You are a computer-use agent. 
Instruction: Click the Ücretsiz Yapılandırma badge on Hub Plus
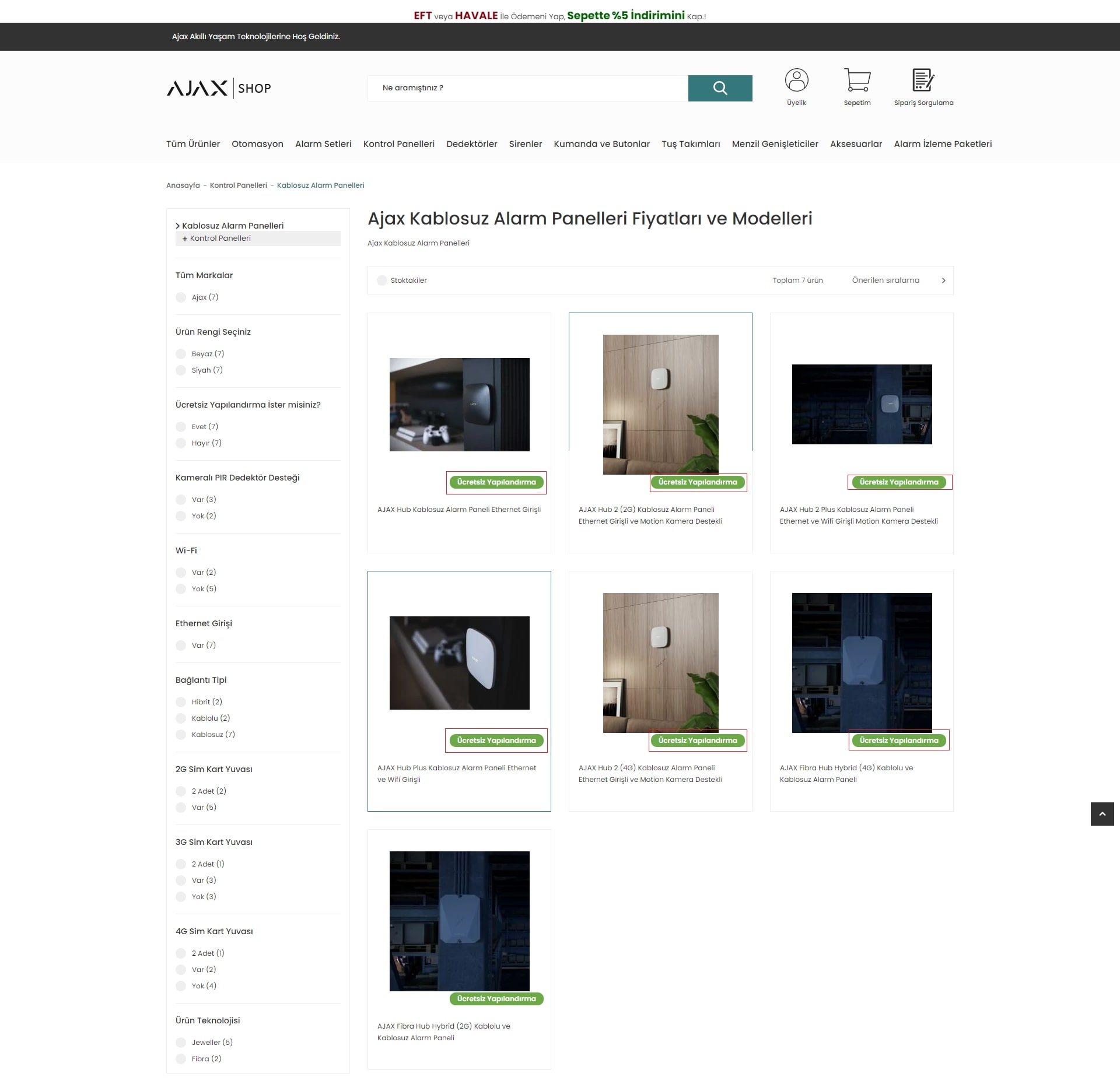tap(496, 741)
